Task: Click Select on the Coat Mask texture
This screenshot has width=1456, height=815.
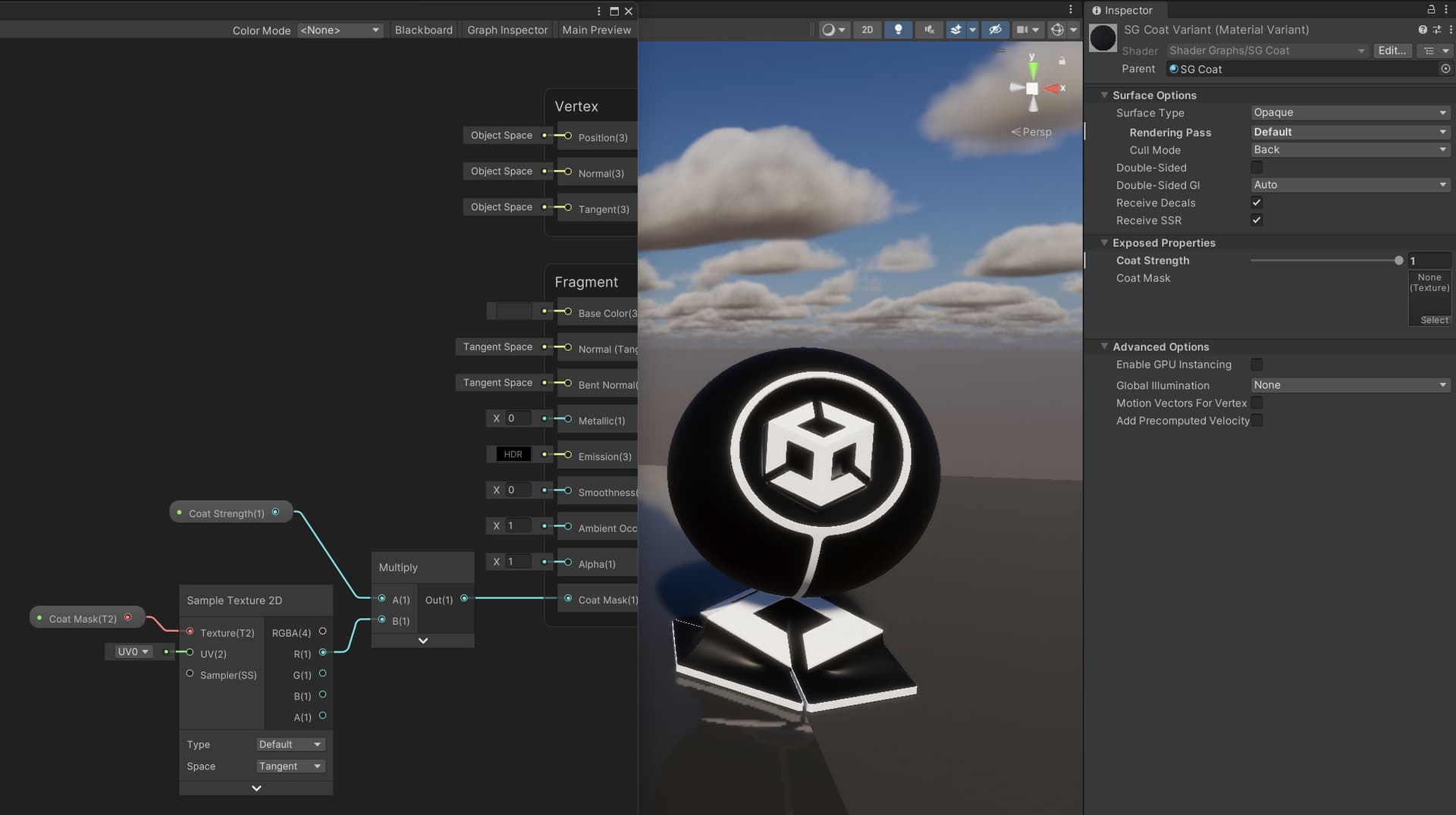Action: (x=1435, y=320)
